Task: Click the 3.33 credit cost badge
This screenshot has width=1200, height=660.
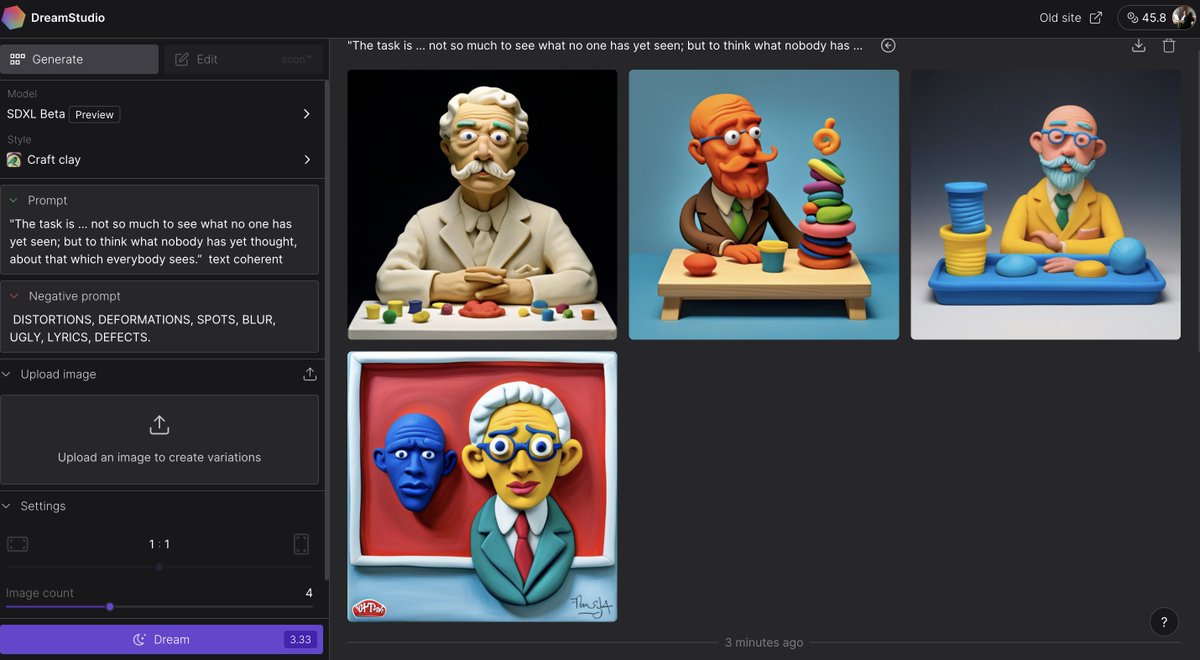Action: pos(300,639)
